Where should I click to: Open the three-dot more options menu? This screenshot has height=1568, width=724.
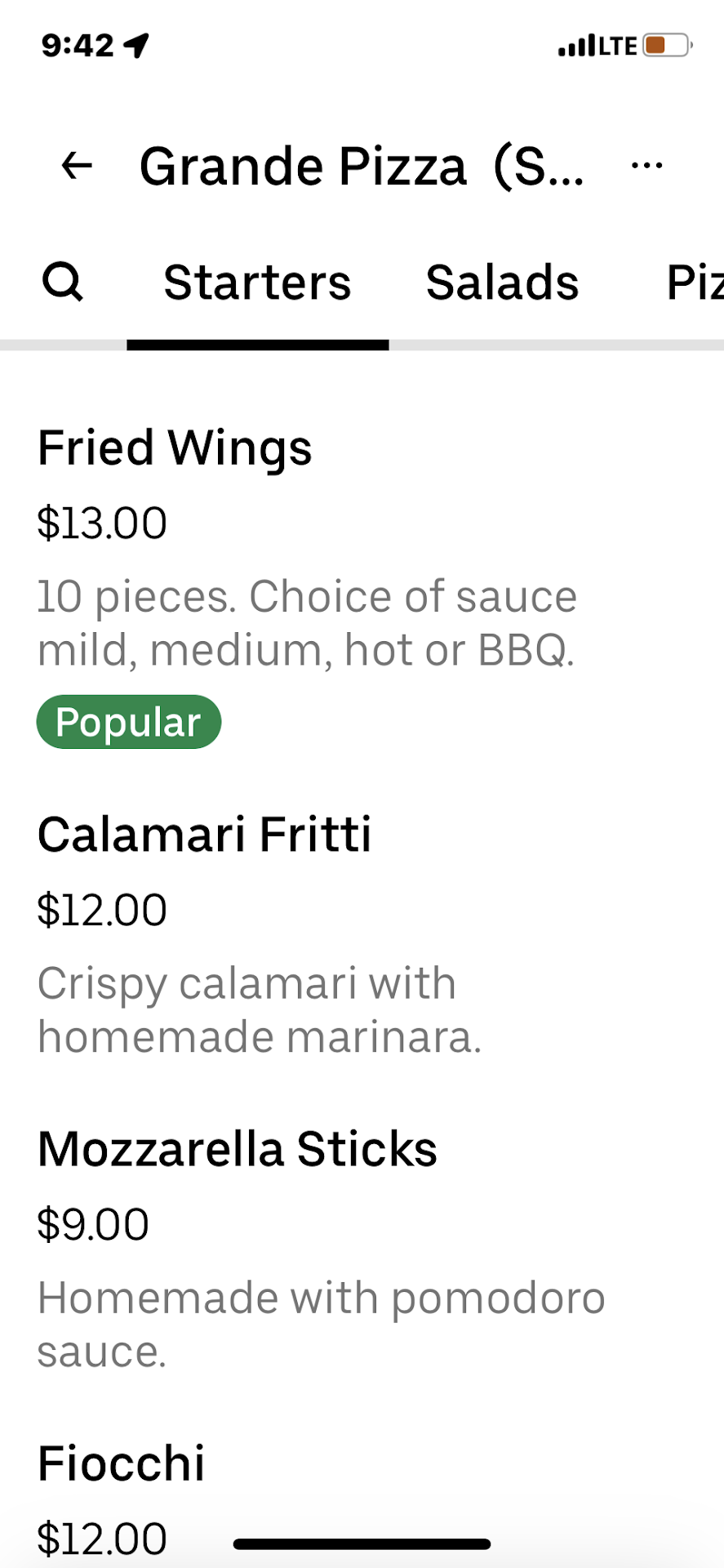[x=646, y=166]
